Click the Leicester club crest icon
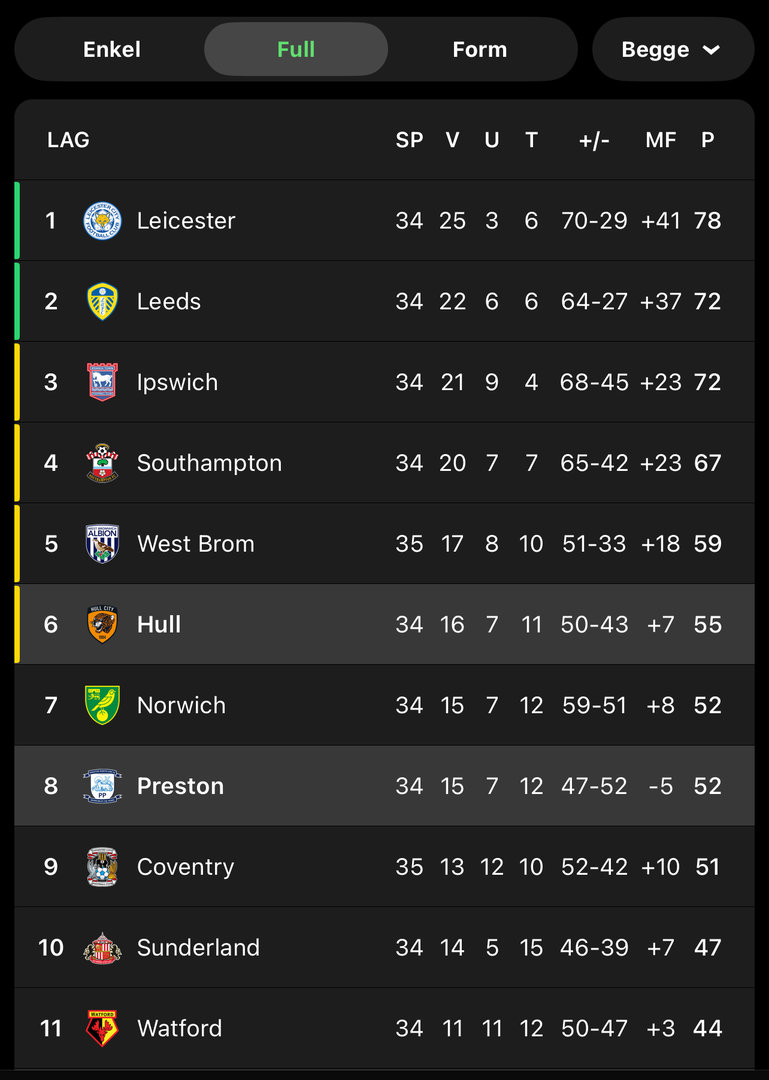This screenshot has height=1080, width=769. point(102,220)
